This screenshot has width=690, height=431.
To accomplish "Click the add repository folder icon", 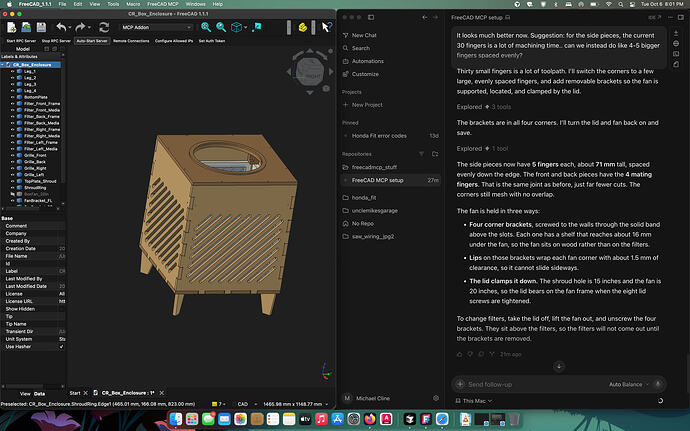I will [x=435, y=154].
